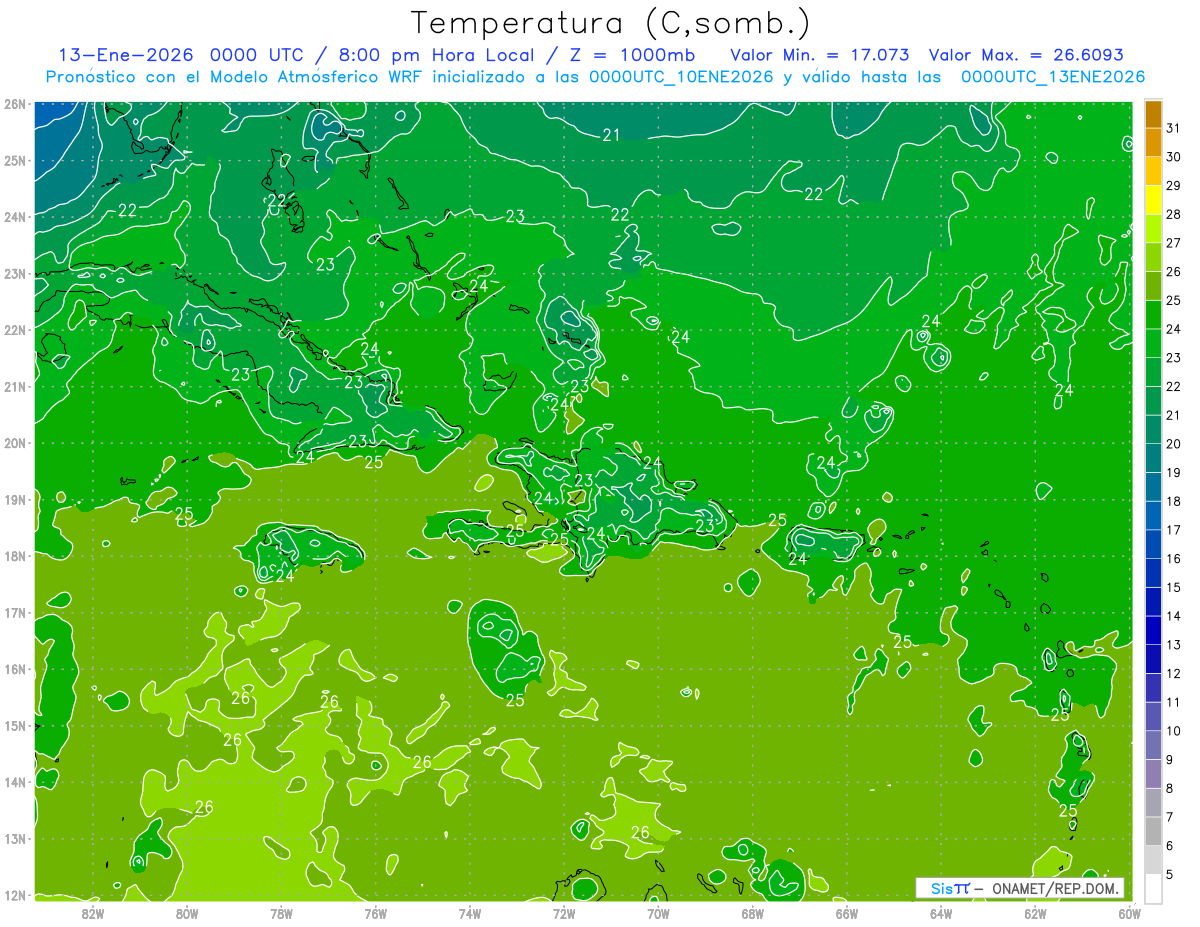Click the title "Temperatura (C,somb.)"
1200x927 pixels.
coord(611,23)
